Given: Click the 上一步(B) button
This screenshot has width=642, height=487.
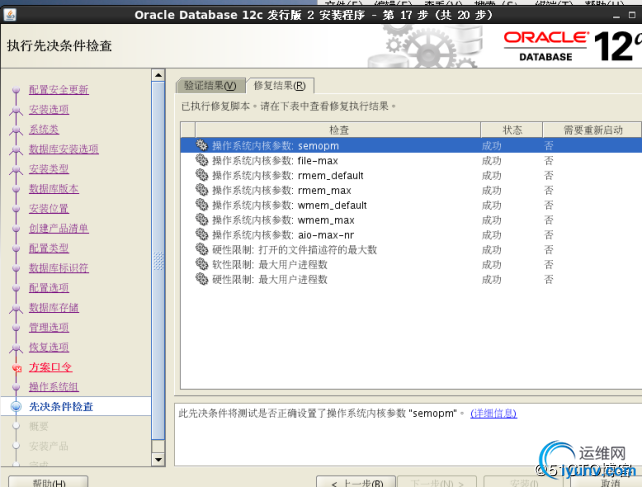Looking at the screenshot, I should point(356,482).
